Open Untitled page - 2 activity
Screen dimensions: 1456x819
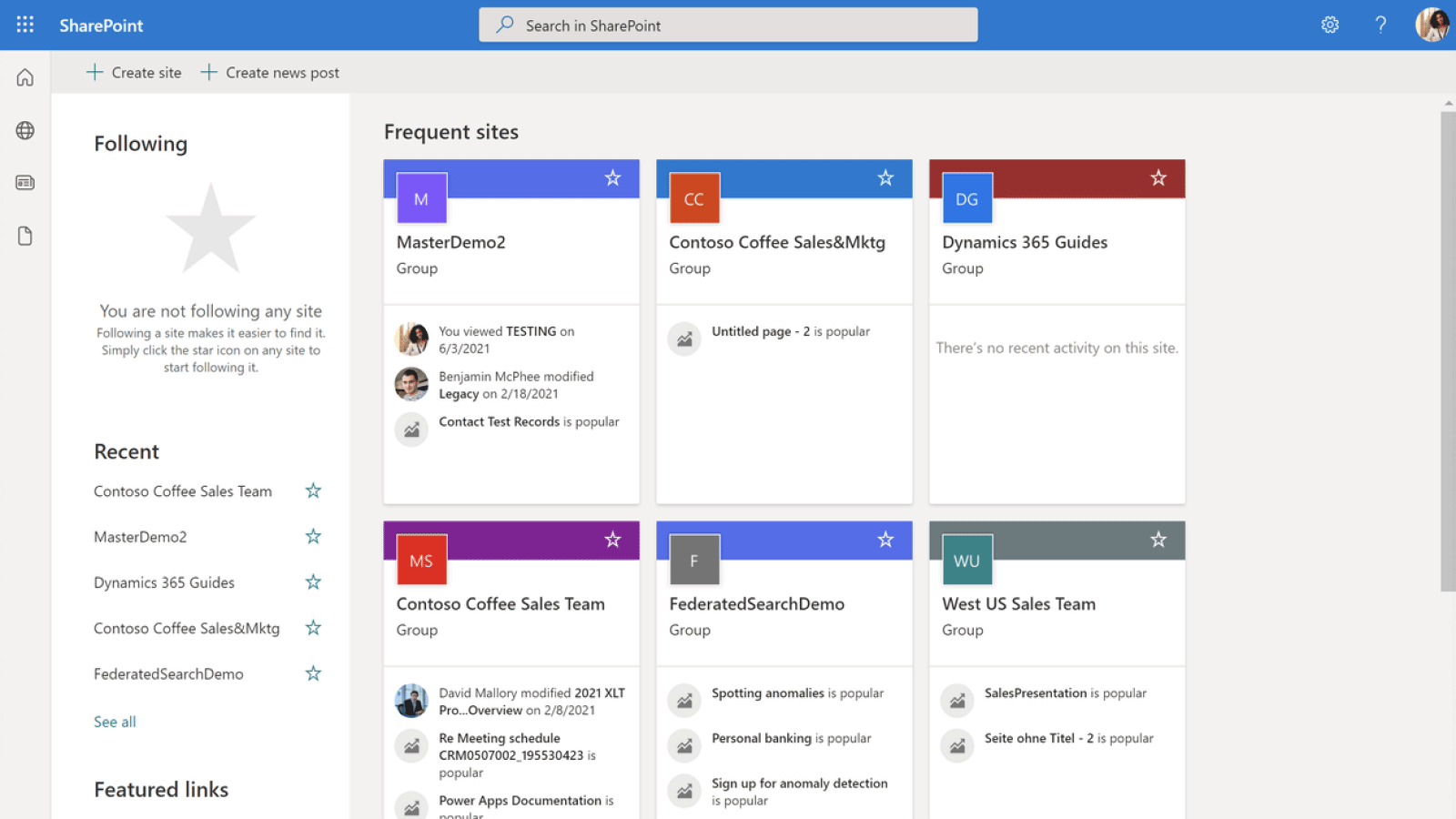791,331
